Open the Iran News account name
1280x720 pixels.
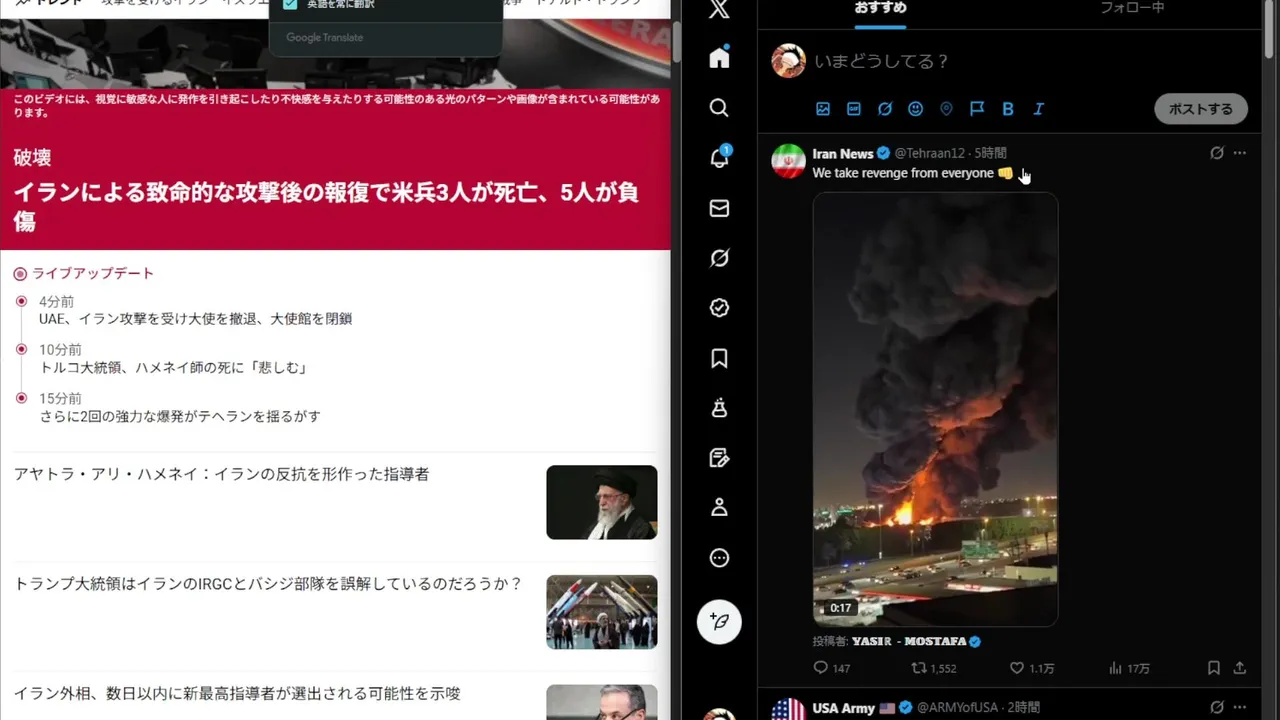click(x=843, y=153)
